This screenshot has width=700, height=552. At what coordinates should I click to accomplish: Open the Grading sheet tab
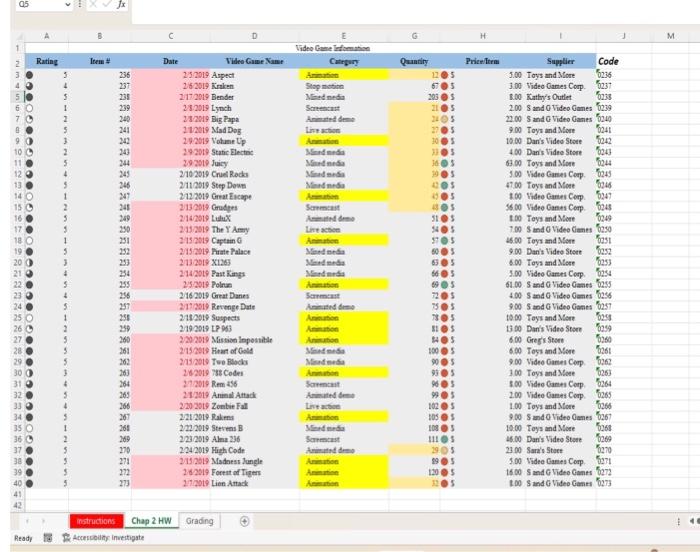(200, 521)
